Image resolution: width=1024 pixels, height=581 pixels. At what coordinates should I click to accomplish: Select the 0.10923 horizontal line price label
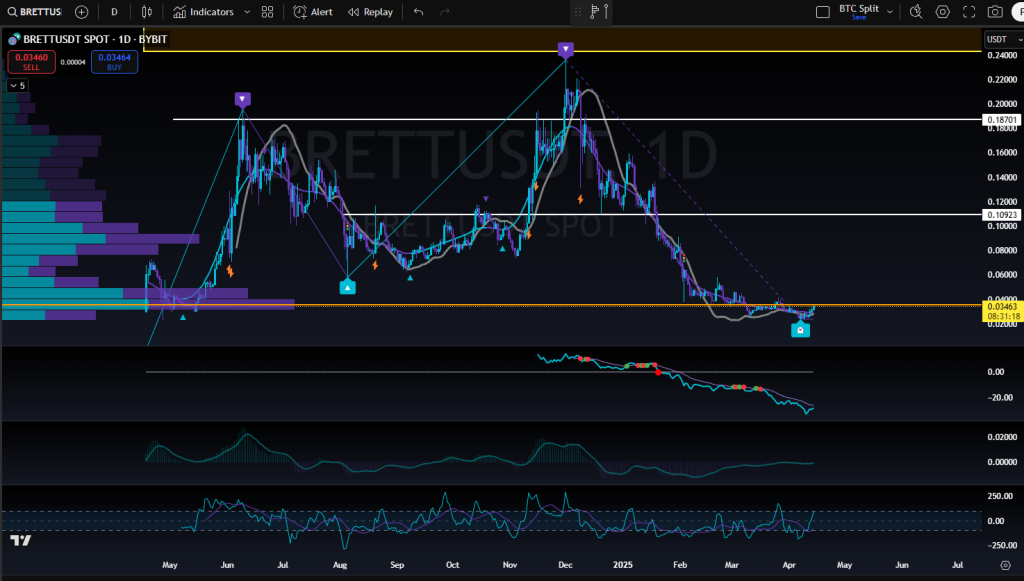pos(1002,215)
